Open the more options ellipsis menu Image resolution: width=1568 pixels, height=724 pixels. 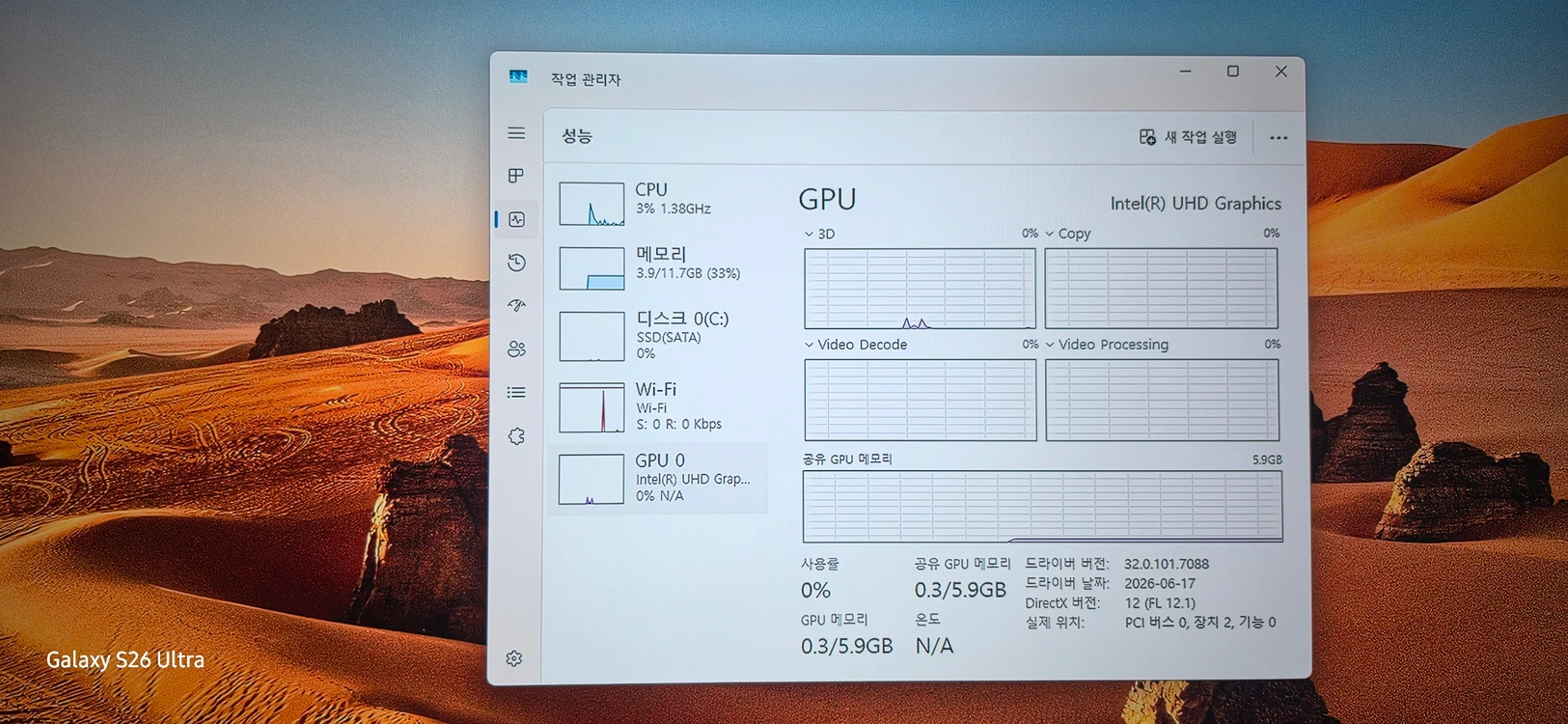[x=1279, y=138]
